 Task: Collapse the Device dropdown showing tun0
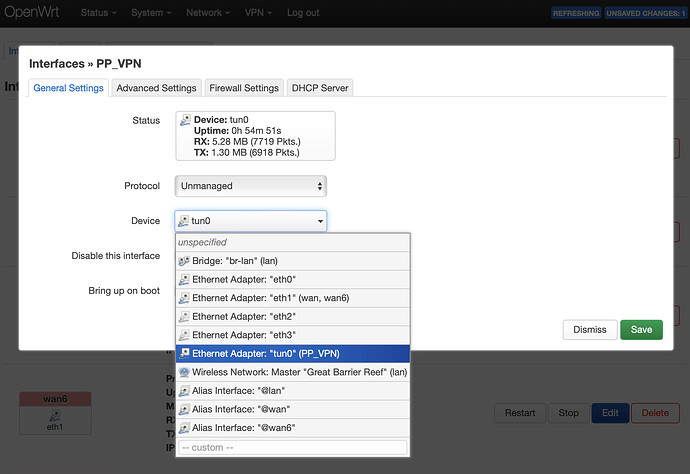(250, 221)
